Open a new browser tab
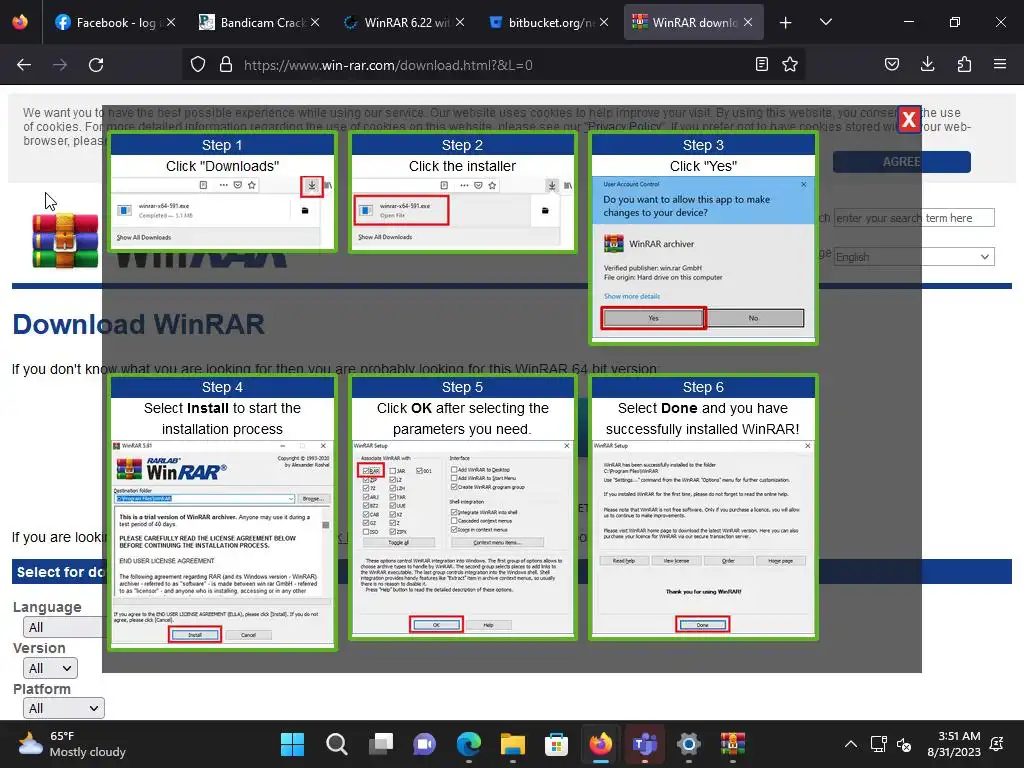This screenshot has height=768, width=1024. tap(786, 23)
